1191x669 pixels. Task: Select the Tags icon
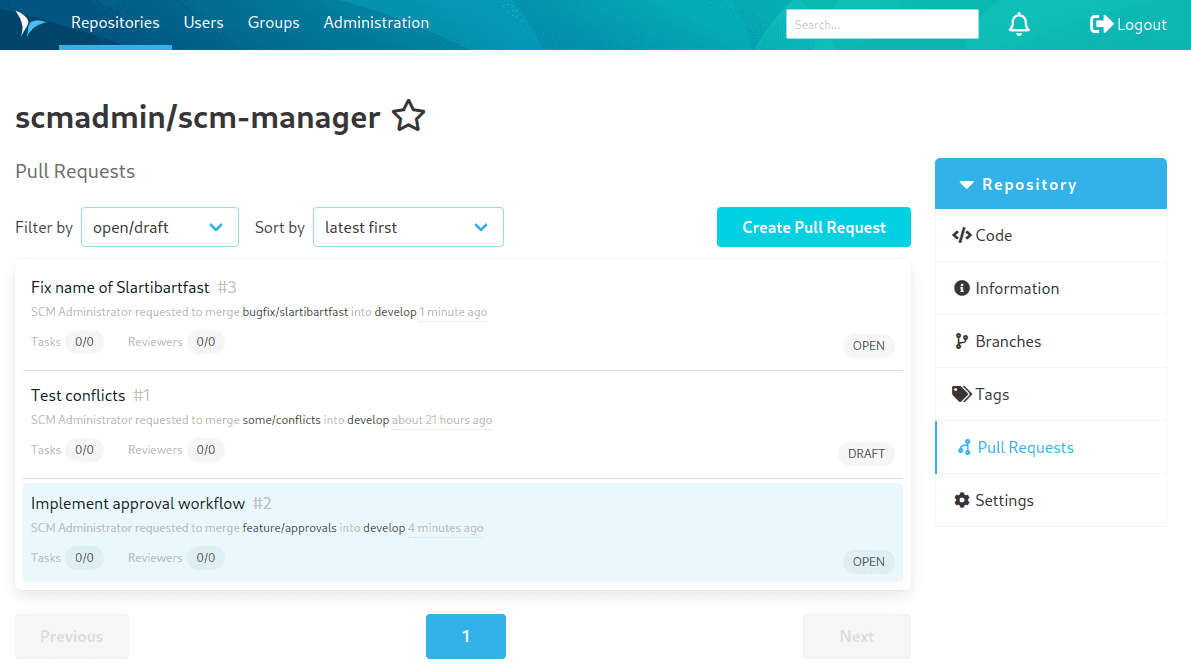pos(963,394)
